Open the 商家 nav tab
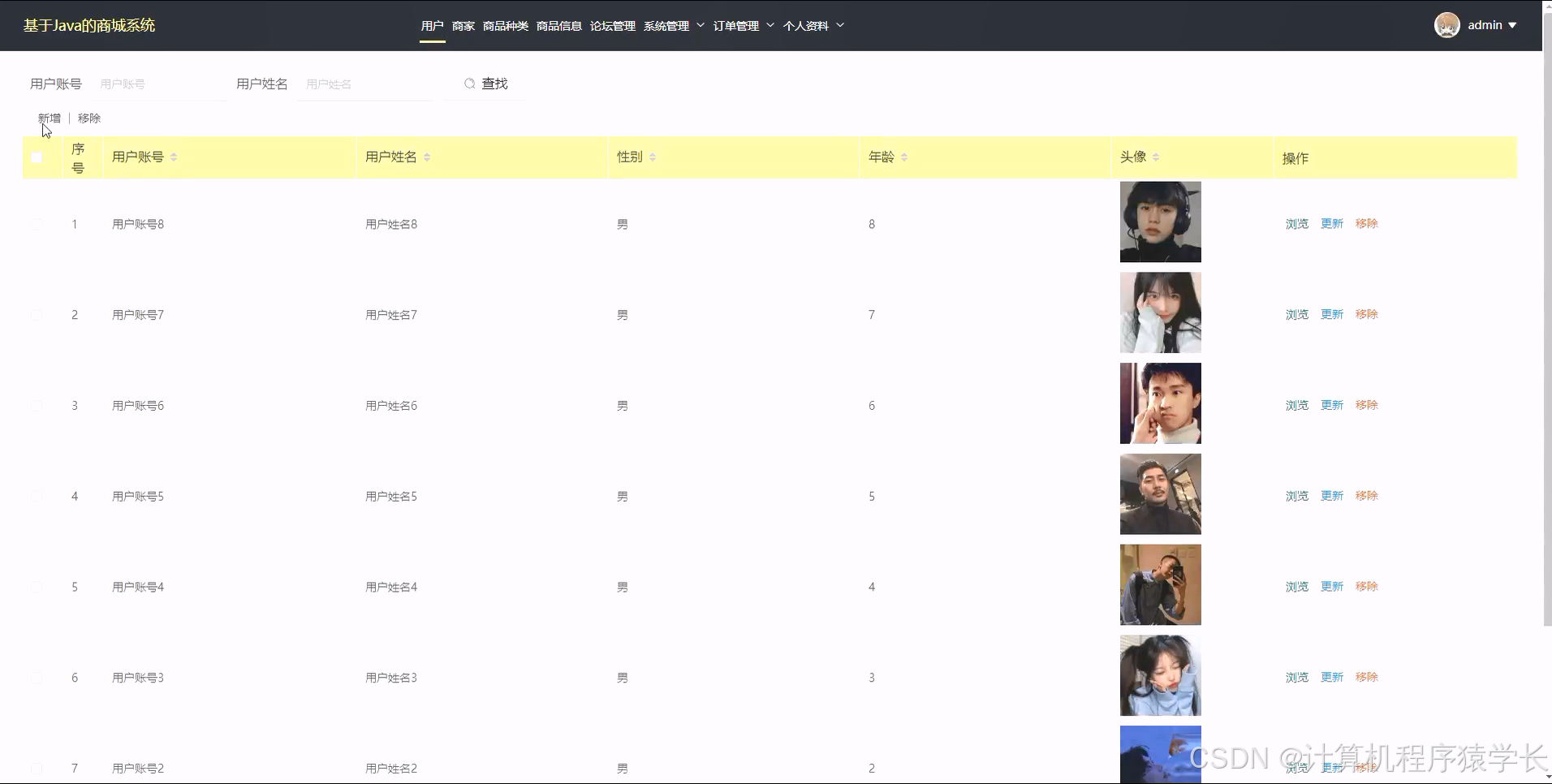Viewport: 1552px width, 784px height. 463,26
